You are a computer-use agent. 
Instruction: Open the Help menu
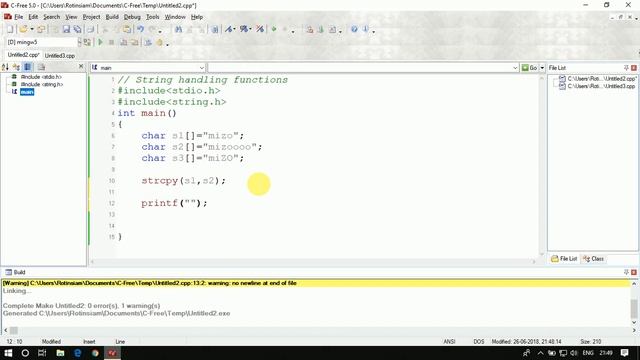(x=197, y=17)
